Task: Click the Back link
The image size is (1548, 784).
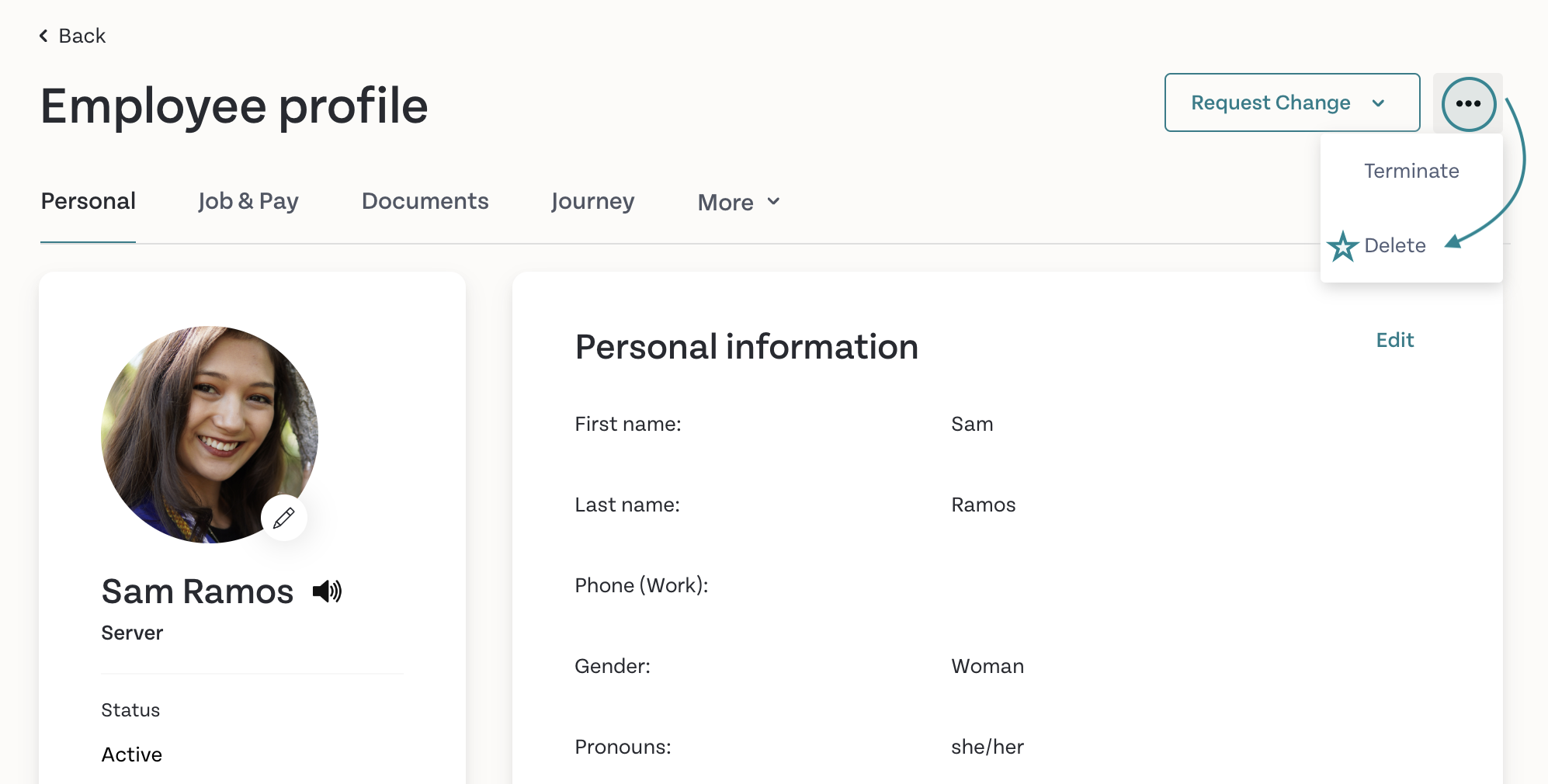Action: [x=72, y=36]
